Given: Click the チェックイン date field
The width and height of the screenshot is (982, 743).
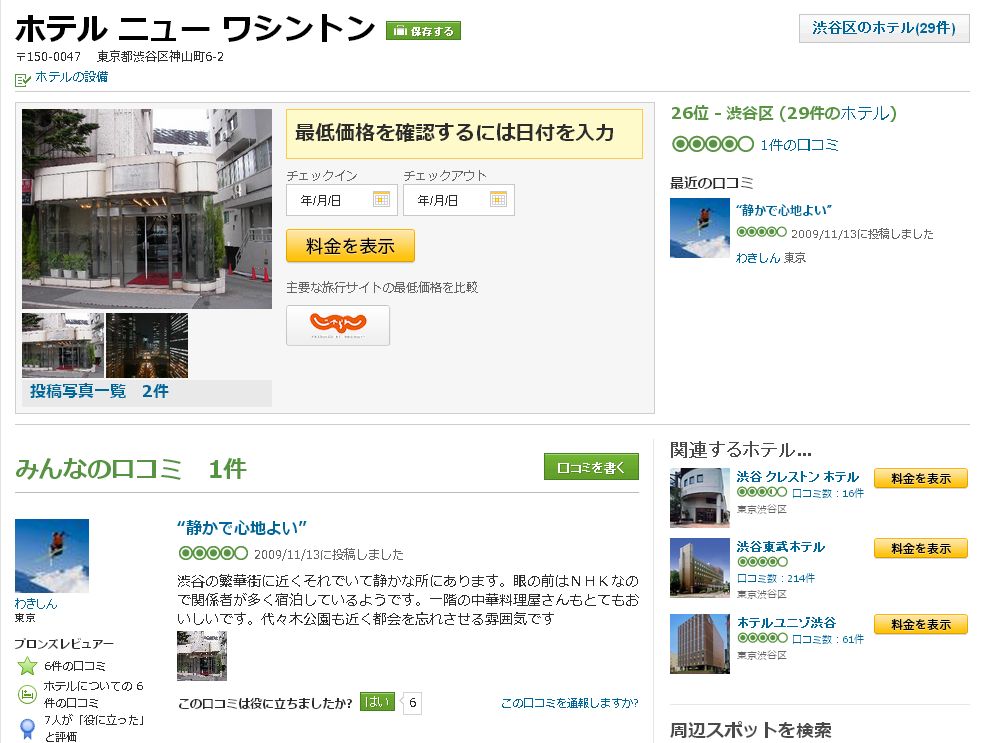Looking at the screenshot, I should coord(342,200).
